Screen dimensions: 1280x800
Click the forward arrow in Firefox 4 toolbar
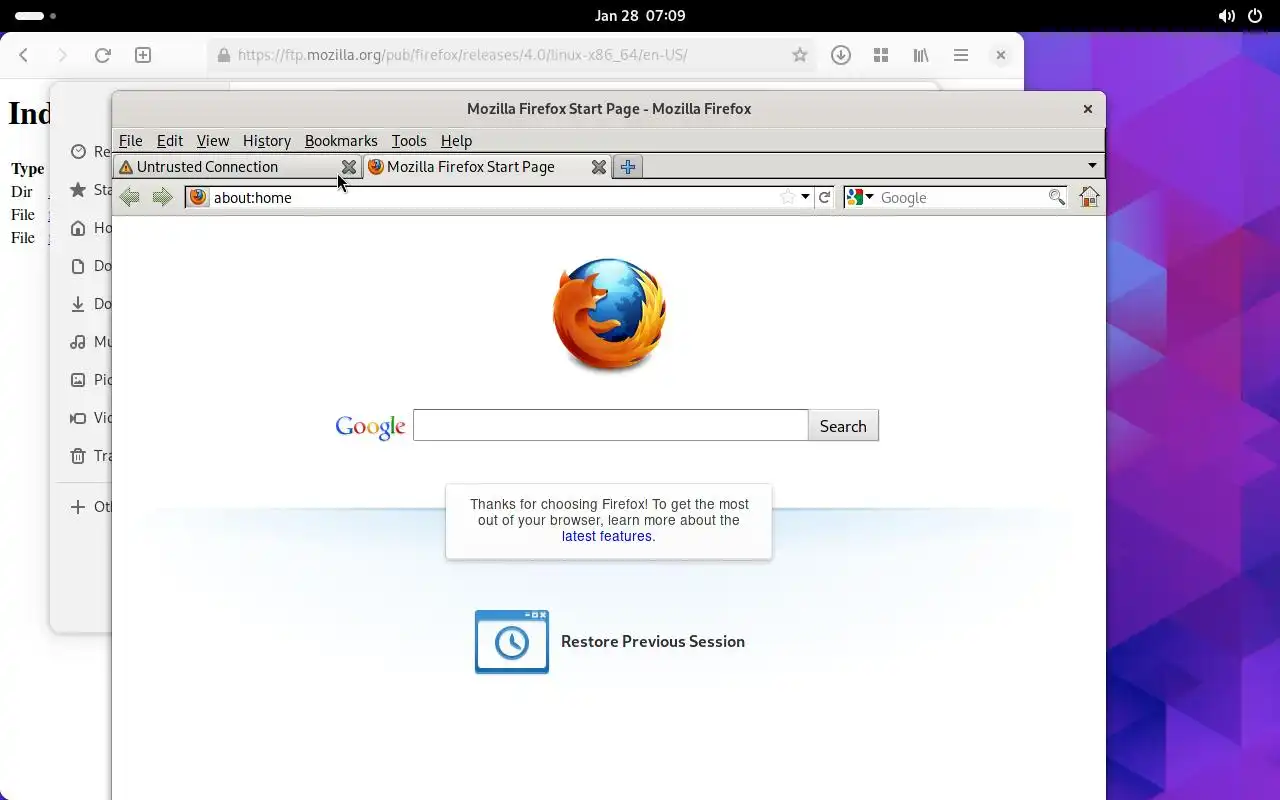pyautogui.click(x=162, y=197)
